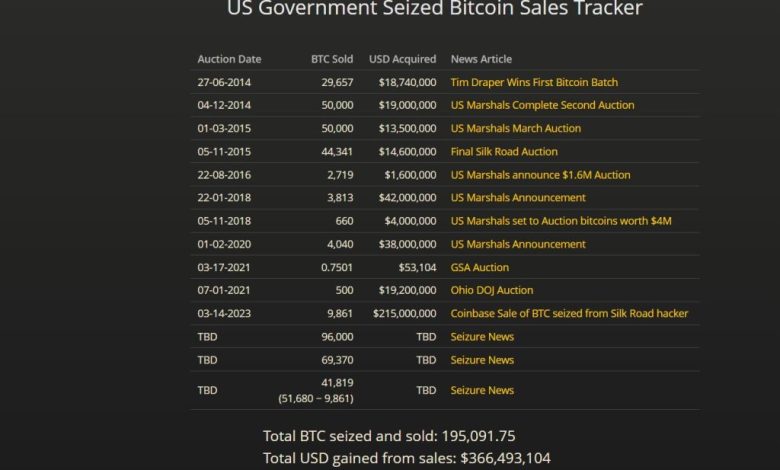The width and height of the screenshot is (780, 470).
Task: Click the BTC Sold column header
Action: (x=332, y=59)
